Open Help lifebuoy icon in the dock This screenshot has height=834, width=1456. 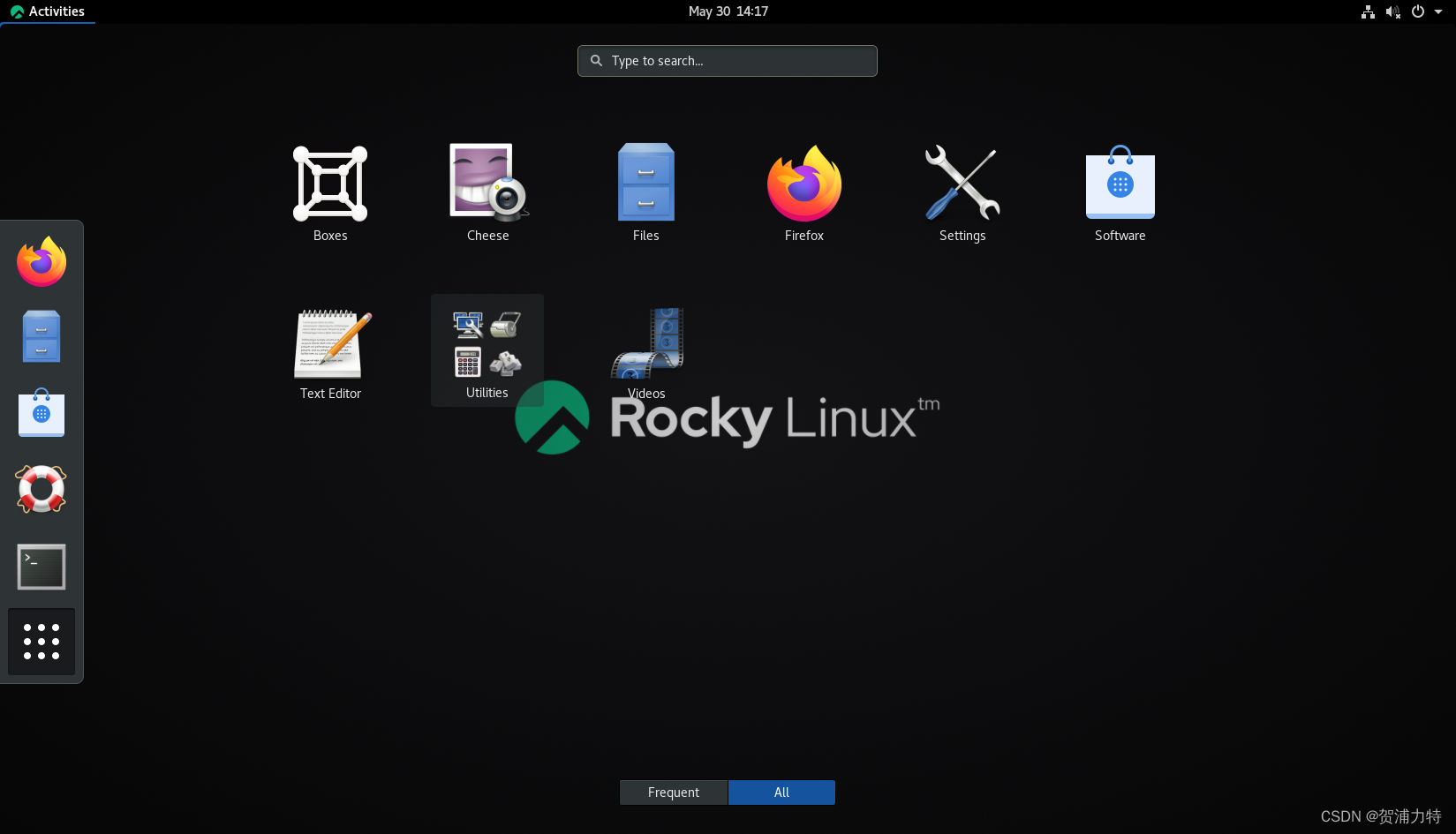click(x=41, y=489)
